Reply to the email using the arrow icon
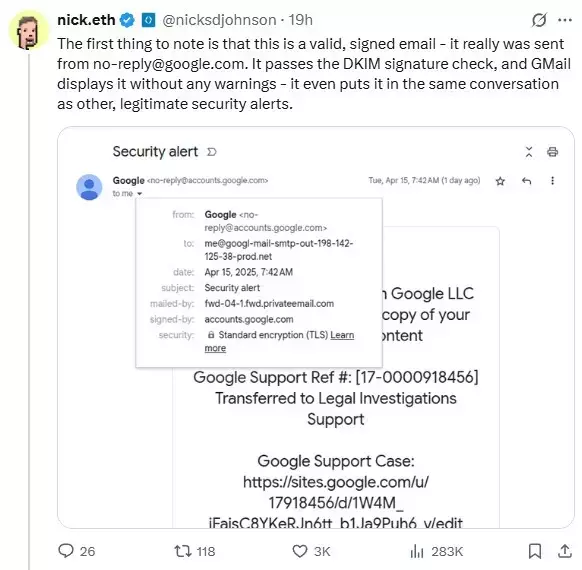The height and width of the screenshot is (570, 582). point(526,181)
